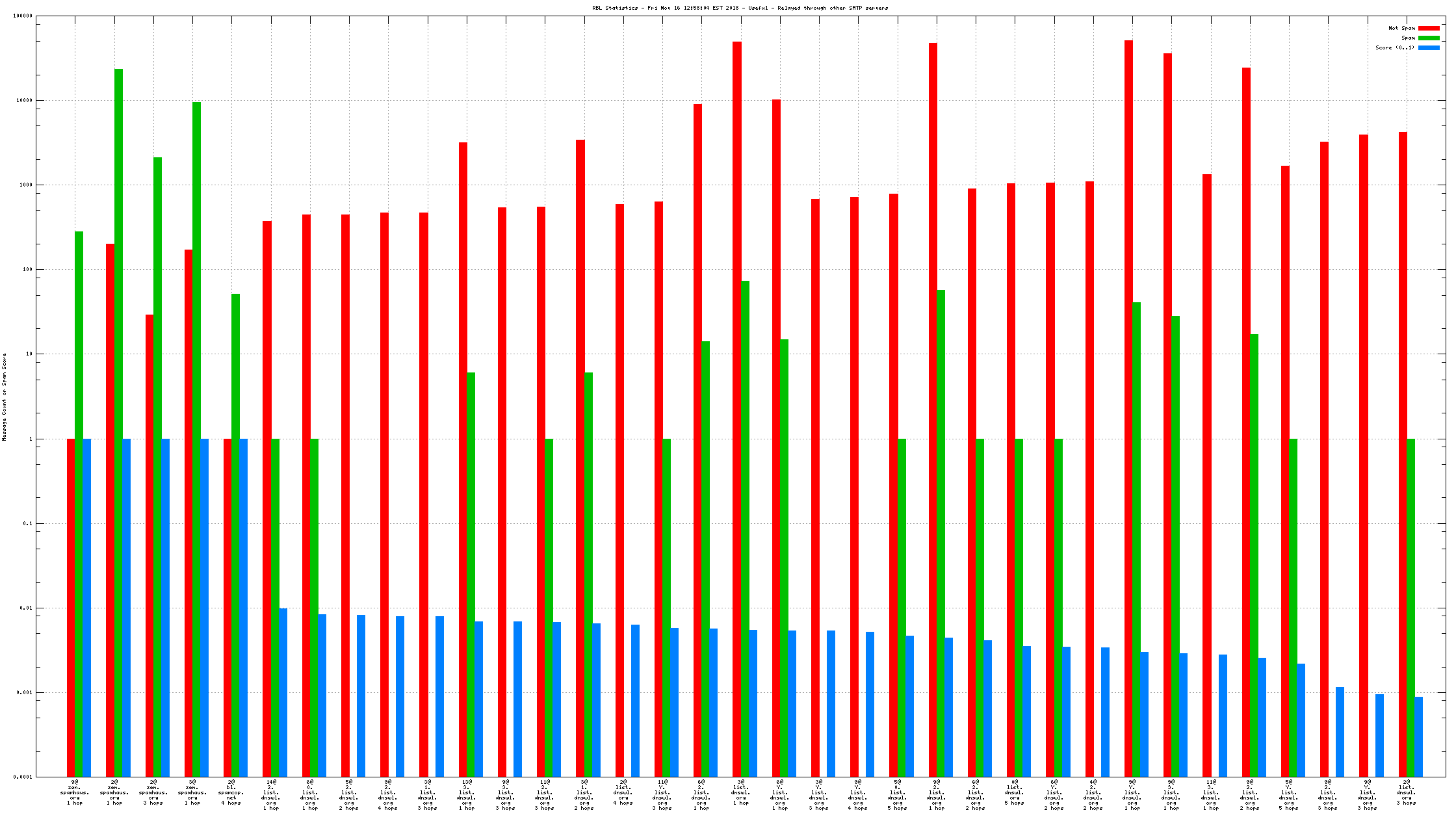Viewport: 1456px width, 819px height.
Task: Click the 1000 y-axis tick label
Action: click(26, 185)
